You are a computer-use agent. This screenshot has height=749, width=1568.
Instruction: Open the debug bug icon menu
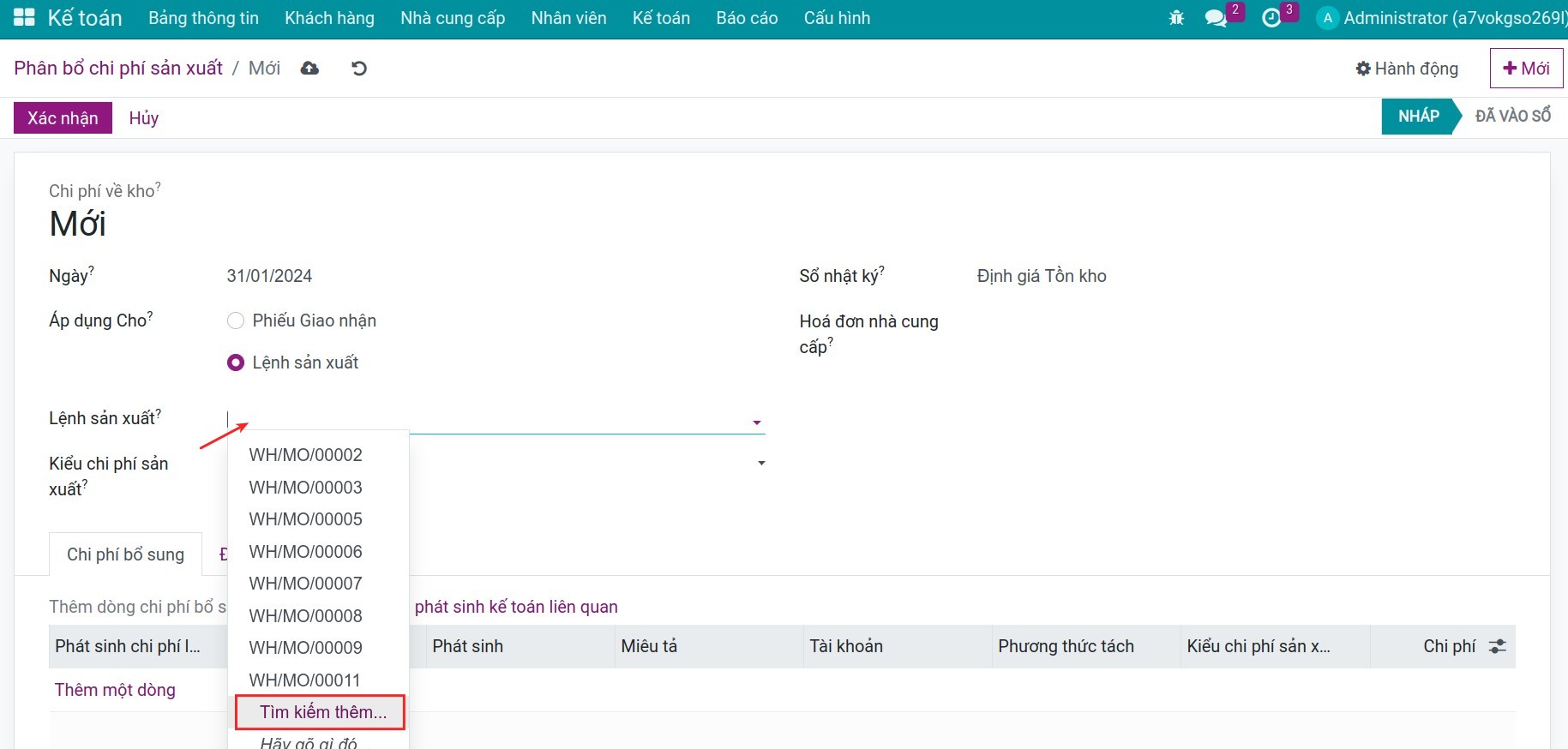[x=1176, y=18]
